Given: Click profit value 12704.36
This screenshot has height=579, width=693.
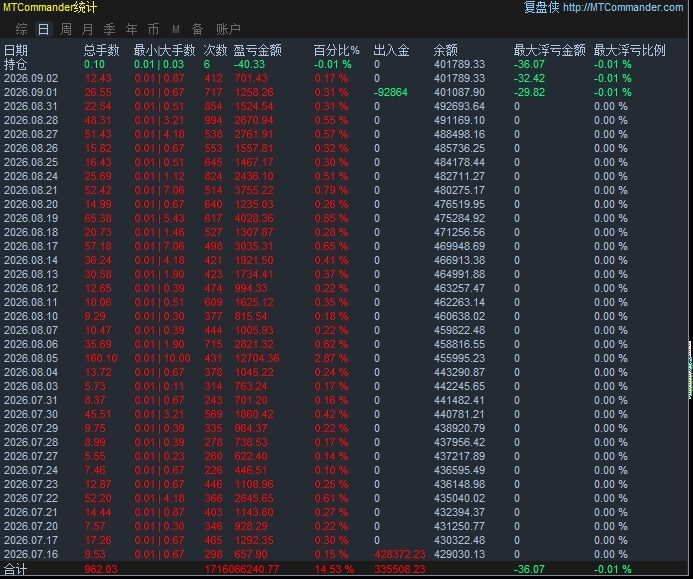Looking at the screenshot, I should (257, 358).
